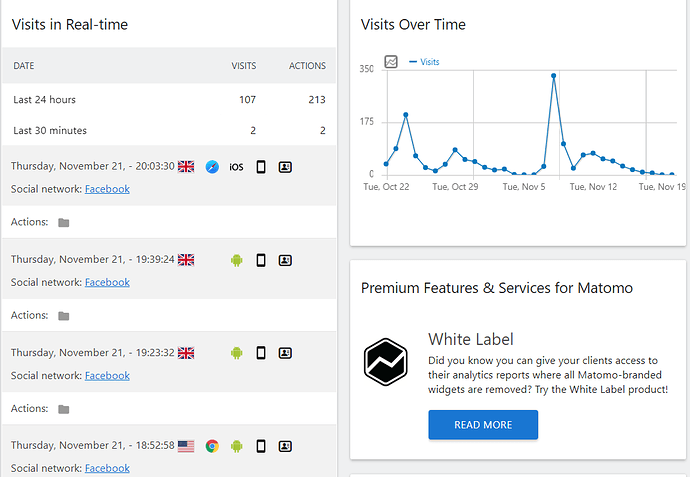Click 'Last 24 hours' row label
690x477 pixels.
44,100
